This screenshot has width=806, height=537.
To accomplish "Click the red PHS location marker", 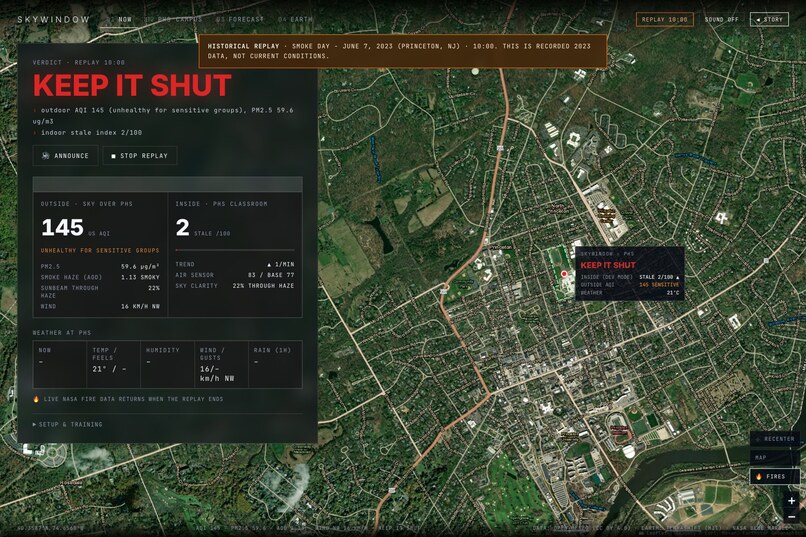I will click(x=564, y=274).
